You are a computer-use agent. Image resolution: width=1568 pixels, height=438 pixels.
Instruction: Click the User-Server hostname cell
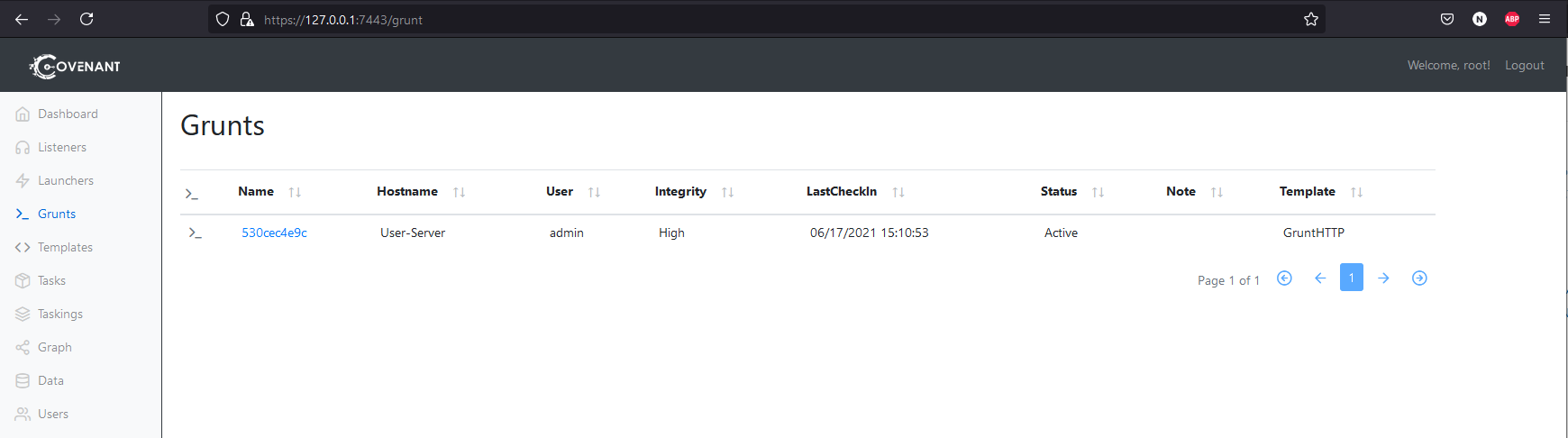pyautogui.click(x=413, y=233)
